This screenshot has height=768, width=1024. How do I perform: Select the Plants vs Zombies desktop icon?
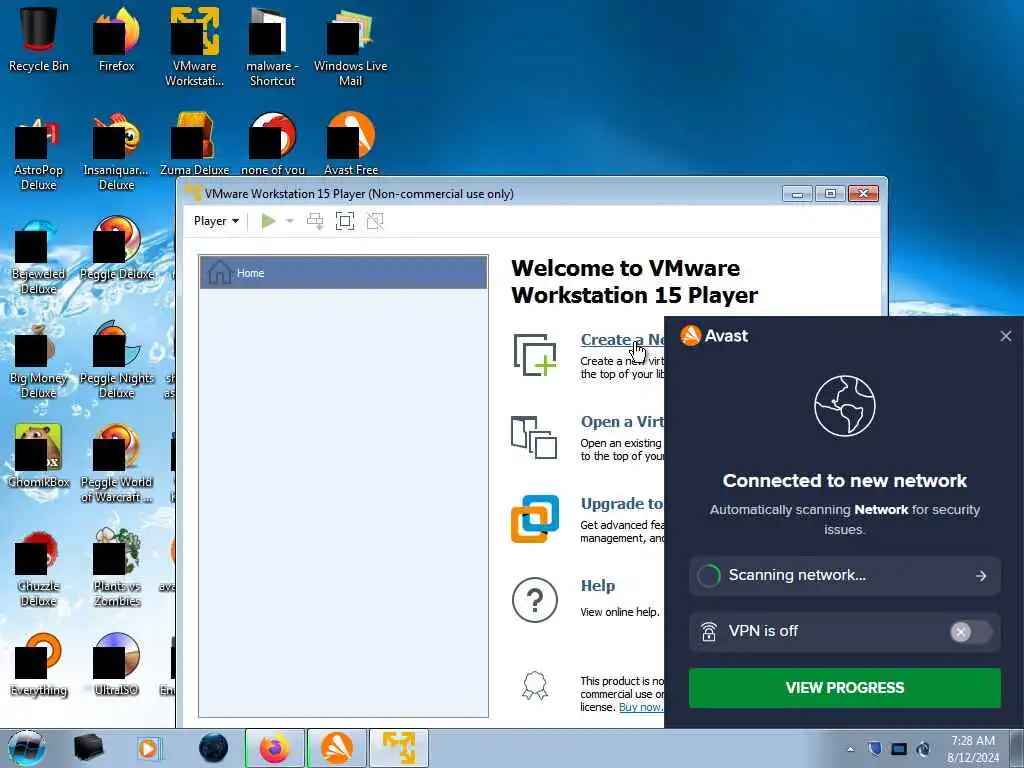116,568
